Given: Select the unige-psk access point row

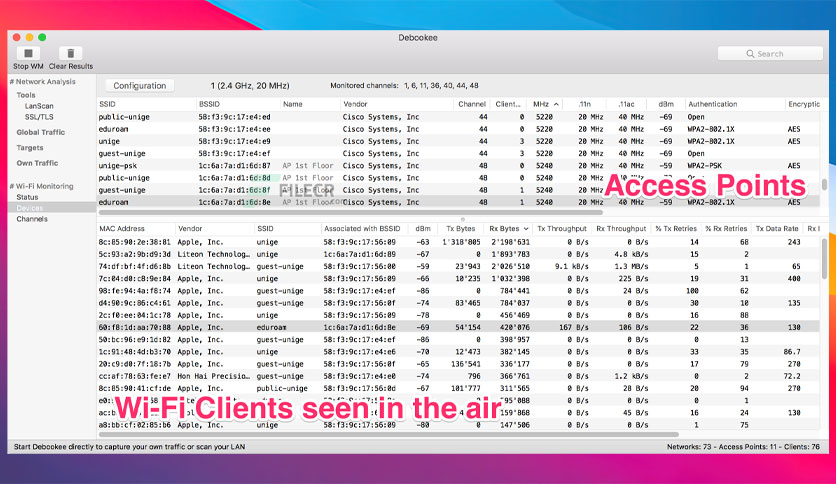Looking at the screenshot, I should pyautogui.click(x=459, y=166).
